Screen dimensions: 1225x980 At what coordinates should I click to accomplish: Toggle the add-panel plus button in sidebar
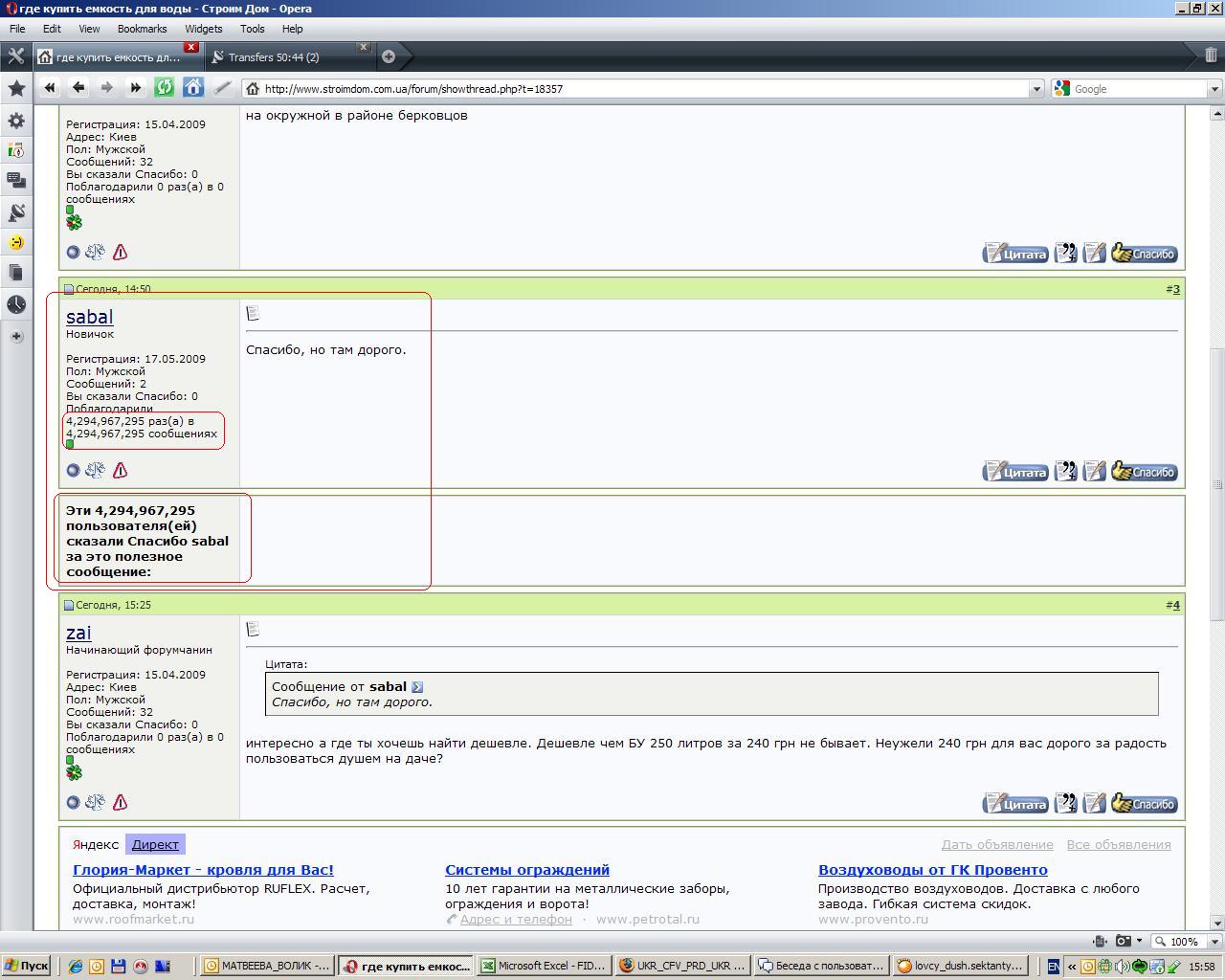pos(16,337)
